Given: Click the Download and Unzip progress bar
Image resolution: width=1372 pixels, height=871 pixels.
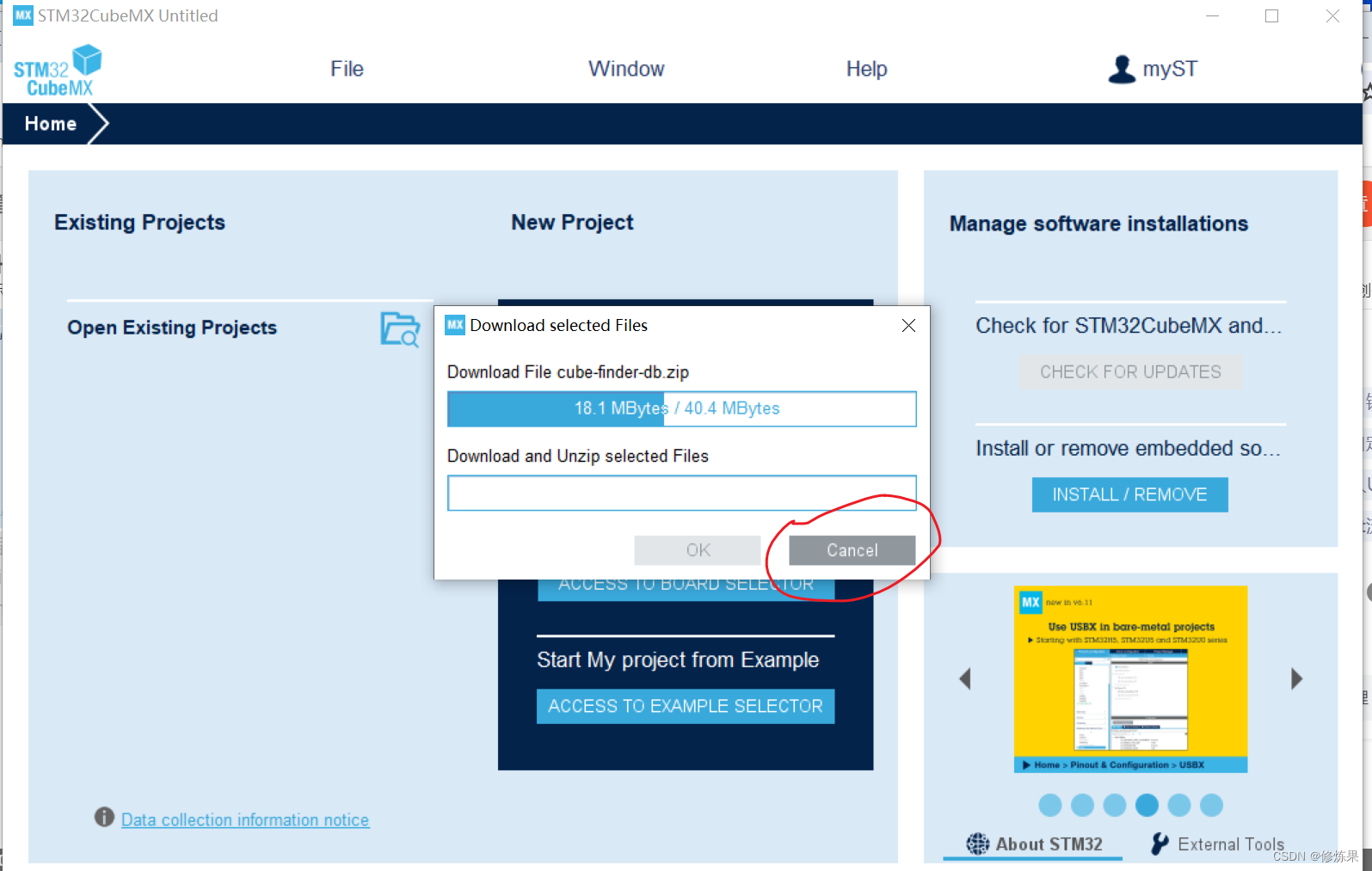Looking at the screenshot, I should [x=681, y=493].
